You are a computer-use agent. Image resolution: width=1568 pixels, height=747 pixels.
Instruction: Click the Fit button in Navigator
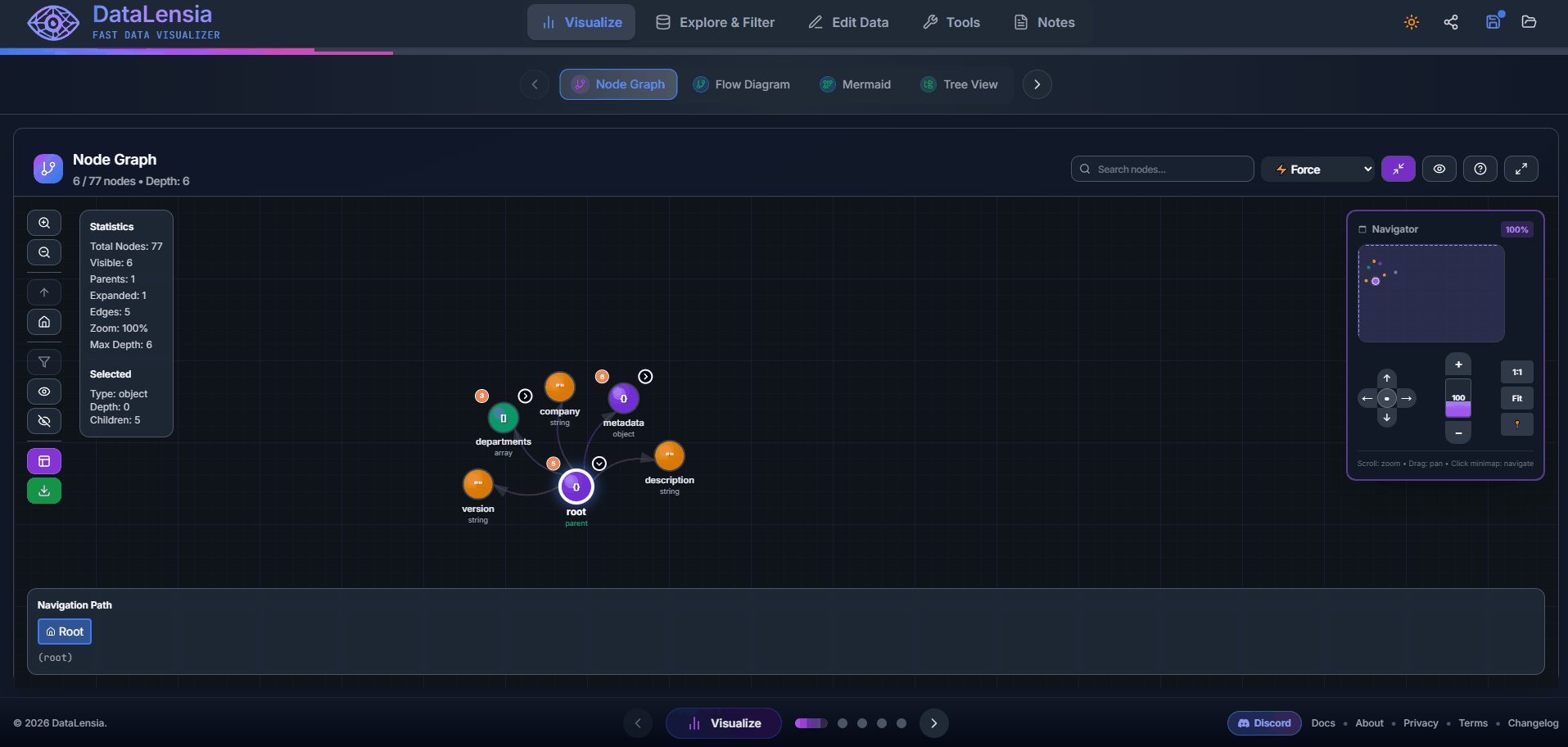pos(1517,398)
